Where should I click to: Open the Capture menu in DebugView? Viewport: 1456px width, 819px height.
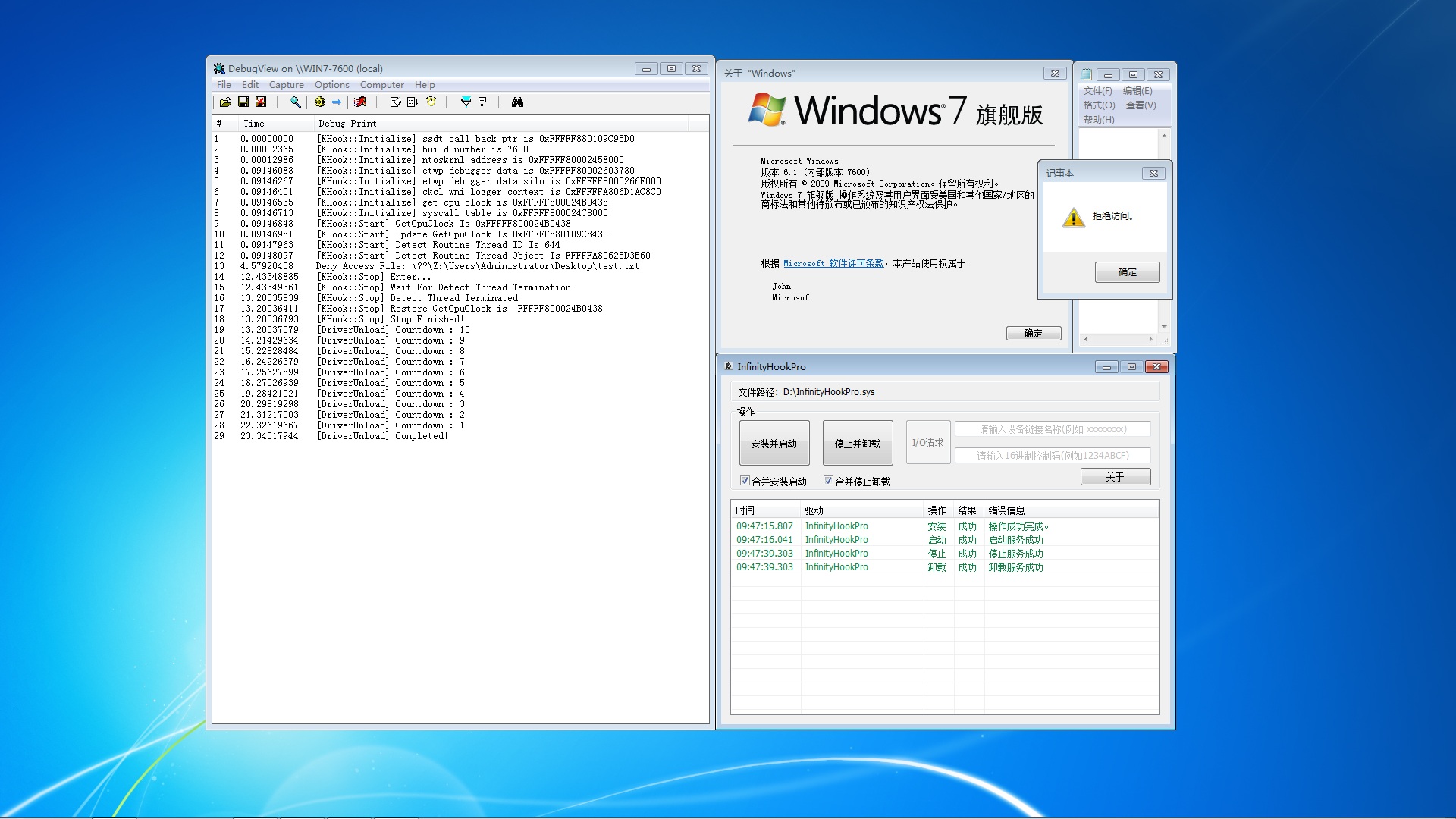pos(286,85)
